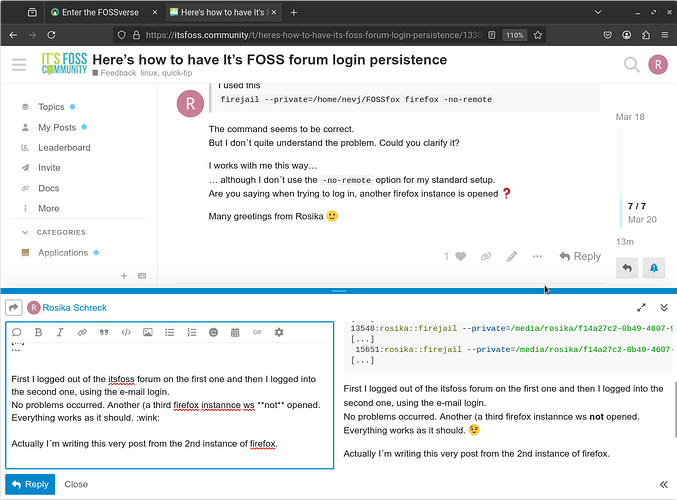Switch to the Enter the FOSSverse tab
Screen dimensions: 677x500
104,13
